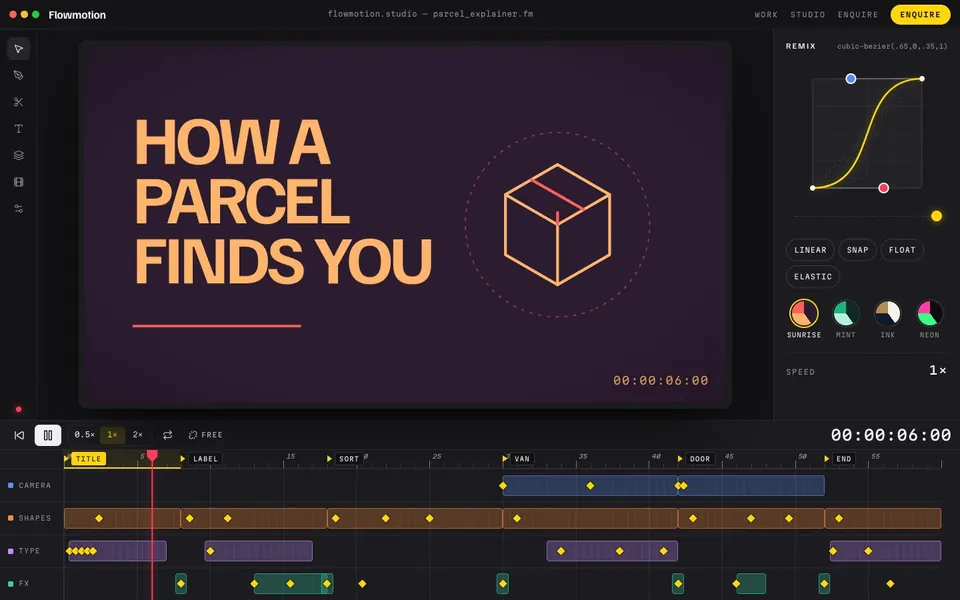Select the arrow selection tool

point(18,48)
